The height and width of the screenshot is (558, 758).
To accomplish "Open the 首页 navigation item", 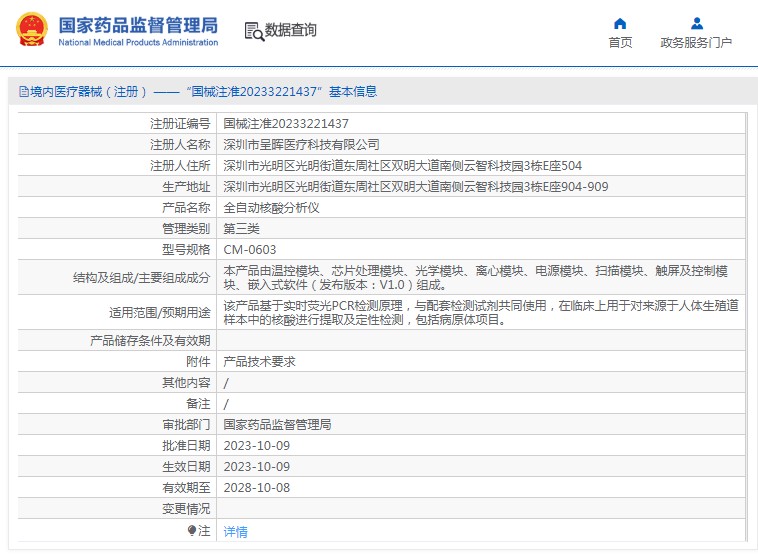I will pyautogui.click(x=620, y=42).
